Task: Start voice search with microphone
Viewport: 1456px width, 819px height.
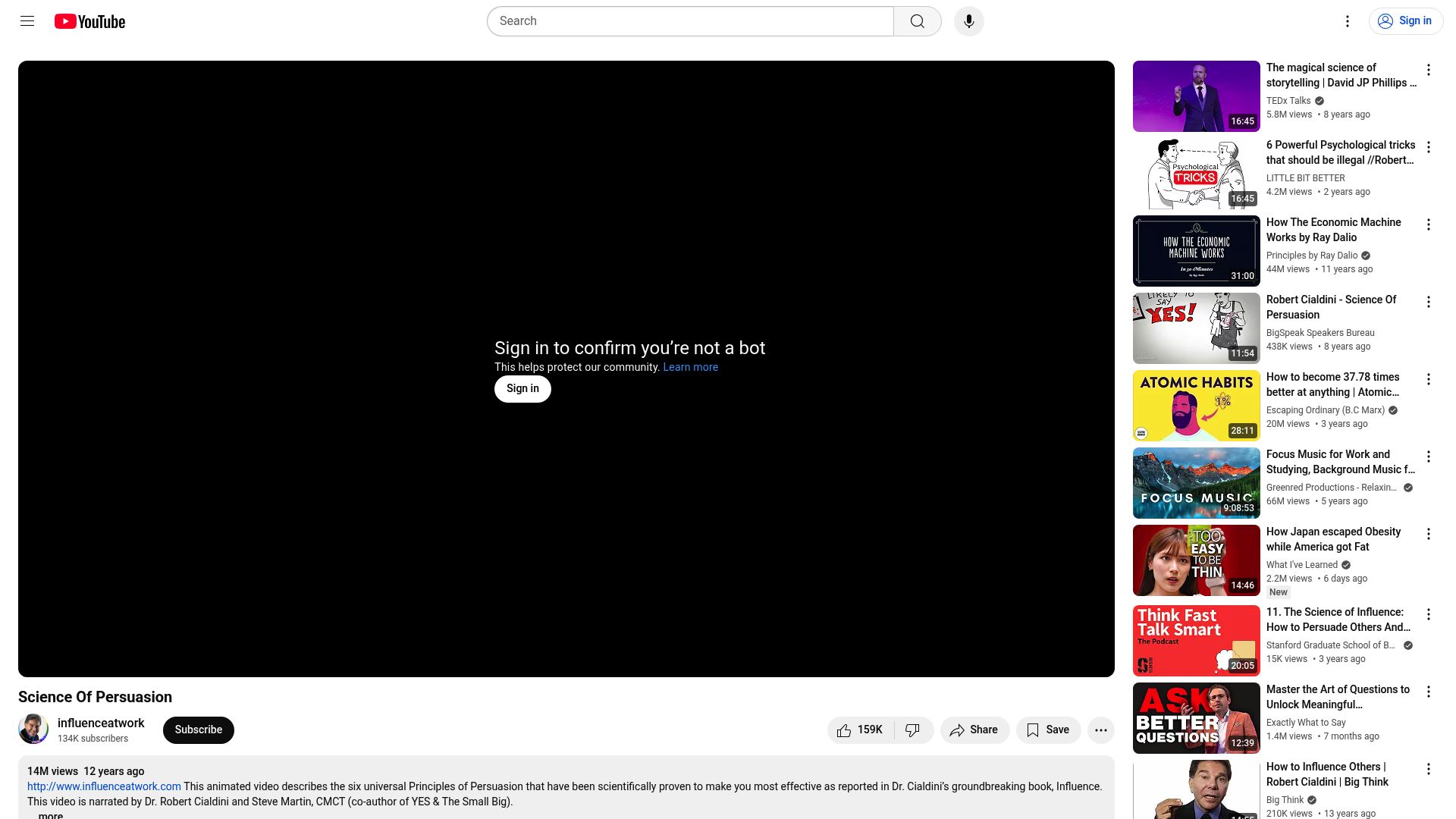Action: pyautogui.click(x=968, y=21)
